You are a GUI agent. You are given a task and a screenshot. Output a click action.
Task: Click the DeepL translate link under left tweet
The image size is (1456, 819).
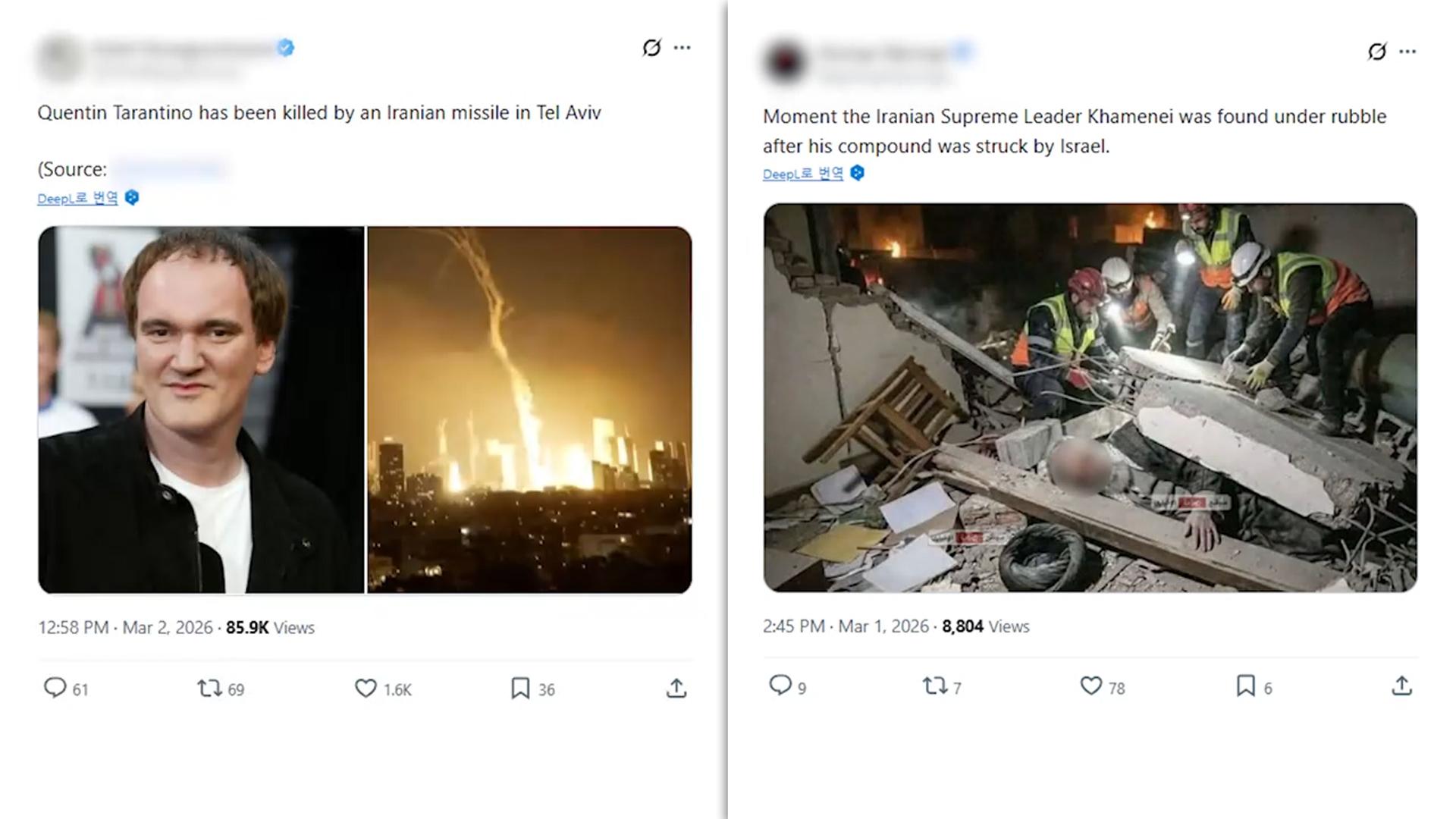[x=77, y=198]
